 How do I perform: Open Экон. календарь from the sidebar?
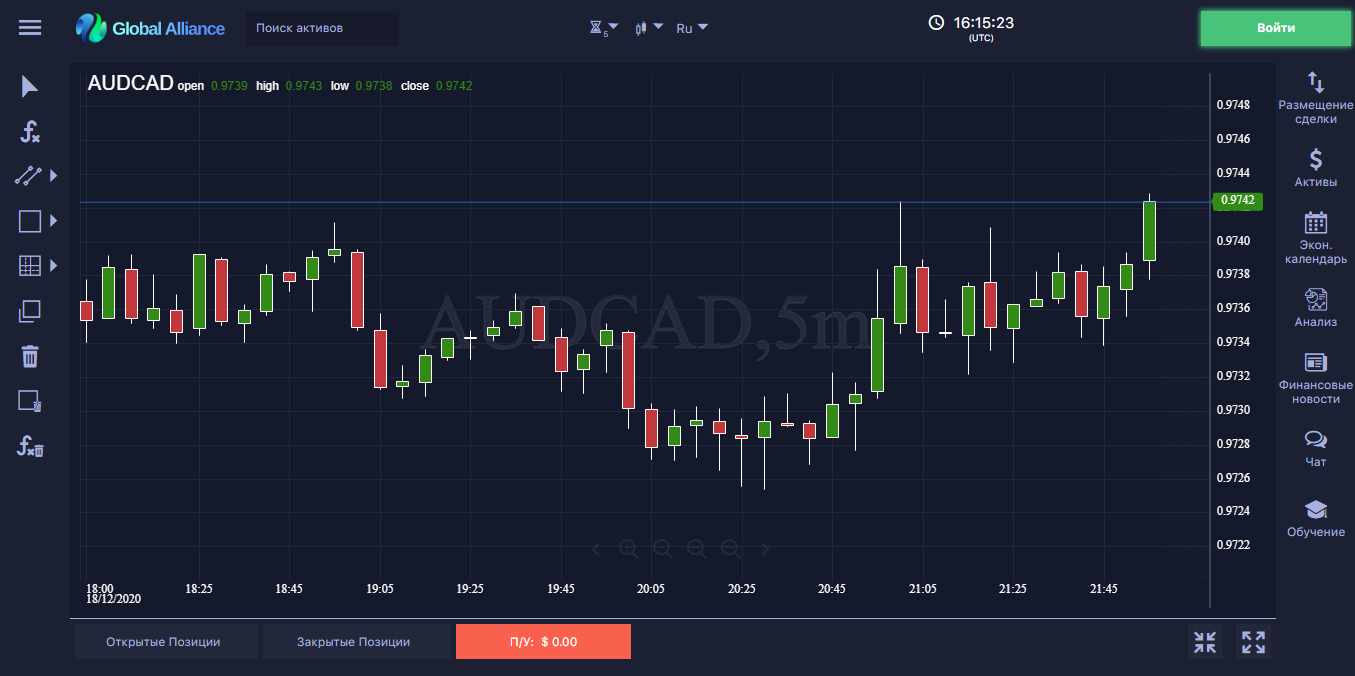[1315, 238]
